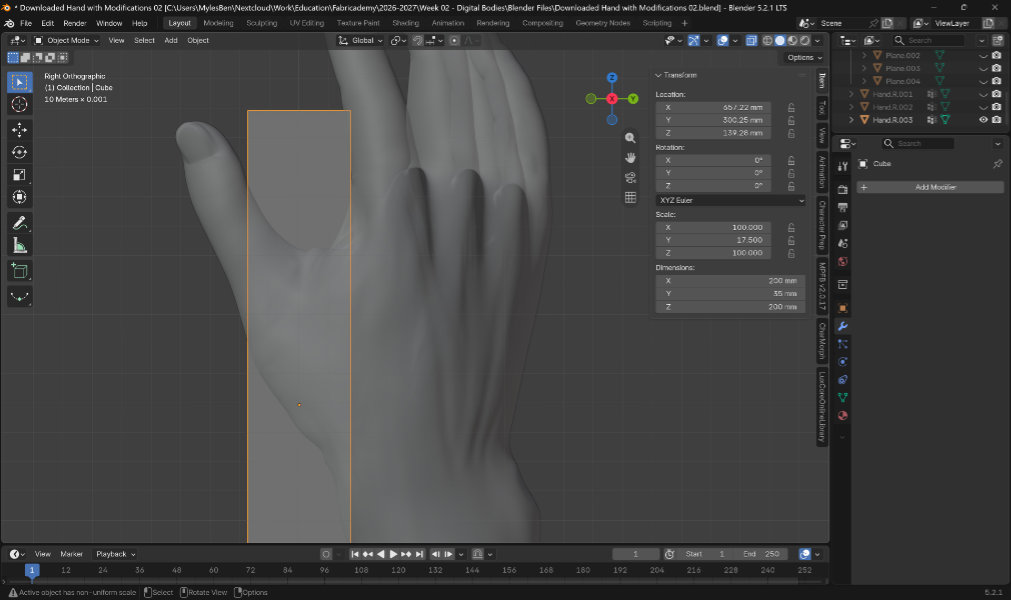Toggle render camera for Plane.002
The height and width of the screenshot is (600, 1011).
(x=996, y=55)
